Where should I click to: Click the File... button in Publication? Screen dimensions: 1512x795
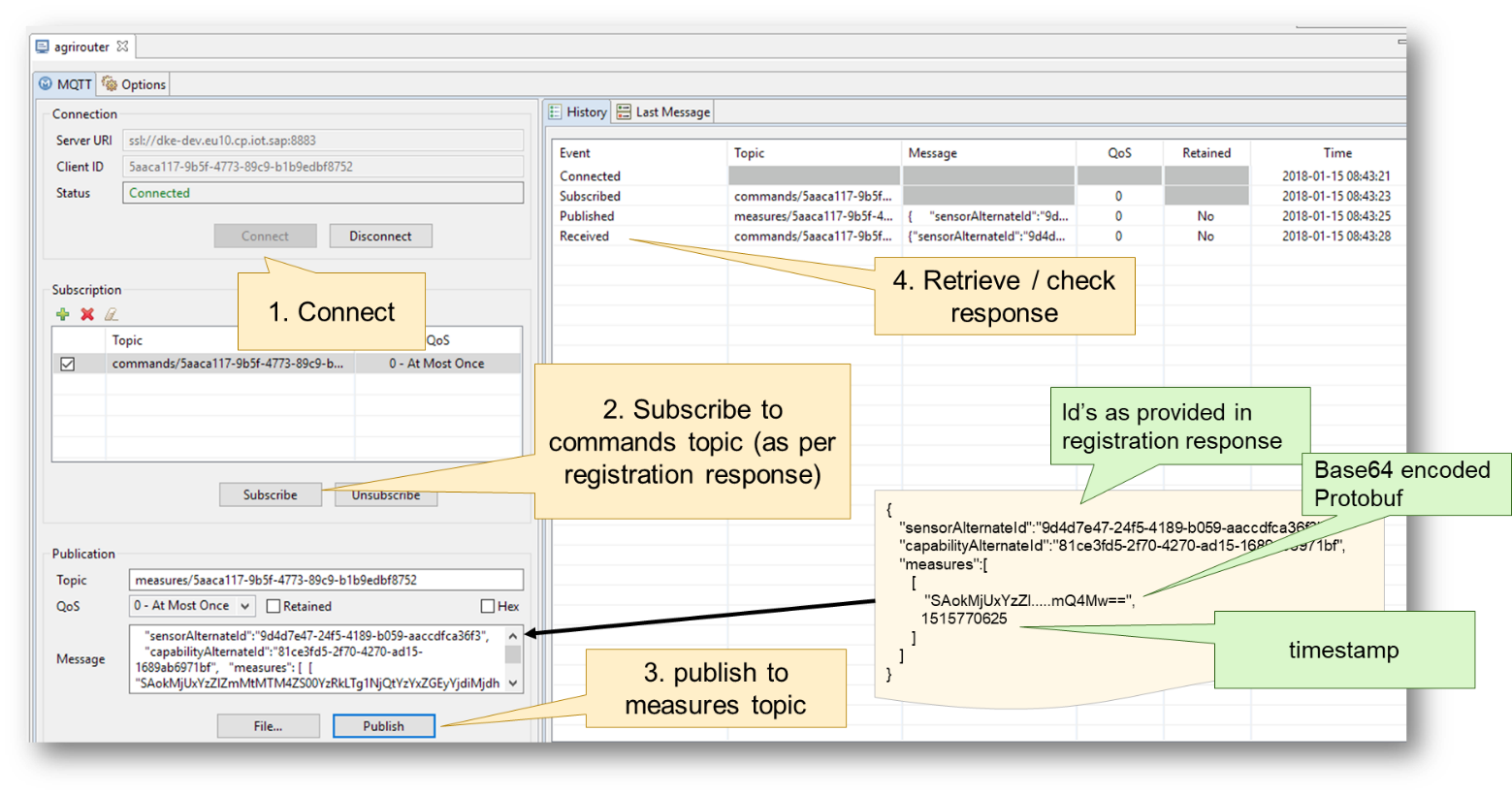(x=269, y=725)
